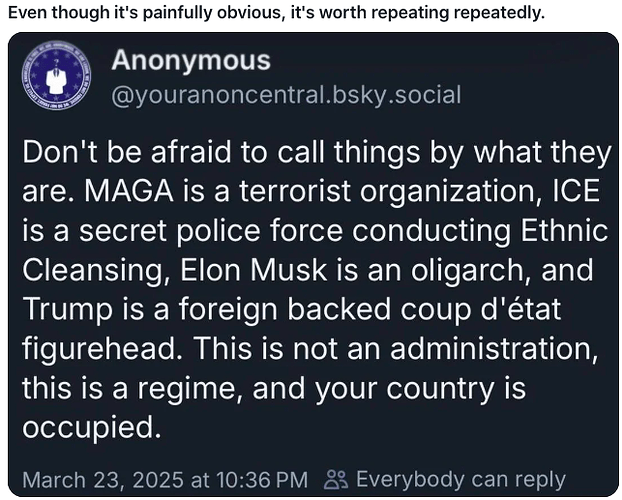Image resolution: width=622 pixels, height=500 pixels.
Task: Click the word Trump in the post
Action: click(67, 310)
